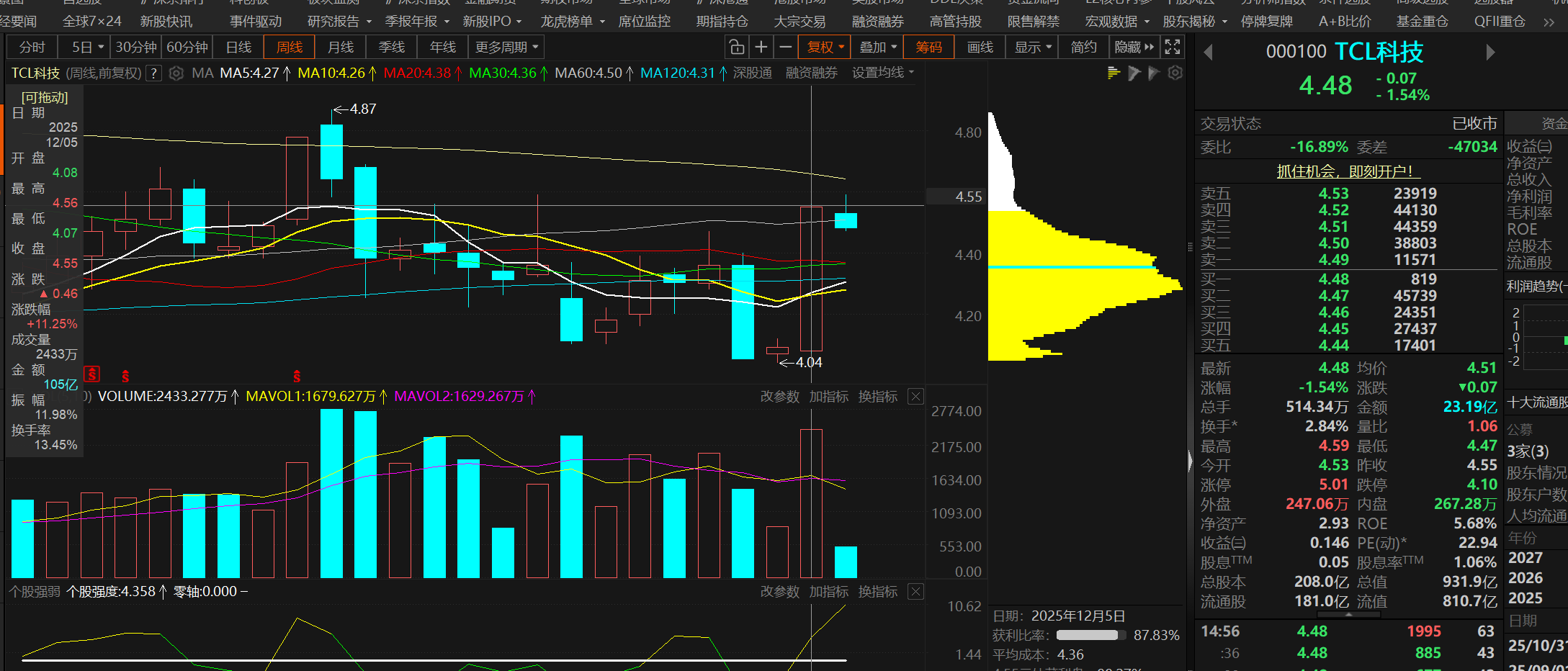The height and width of the screenshot is (671, 1568).
Task: Open the chip panel settings gear
Action: 1175,73
